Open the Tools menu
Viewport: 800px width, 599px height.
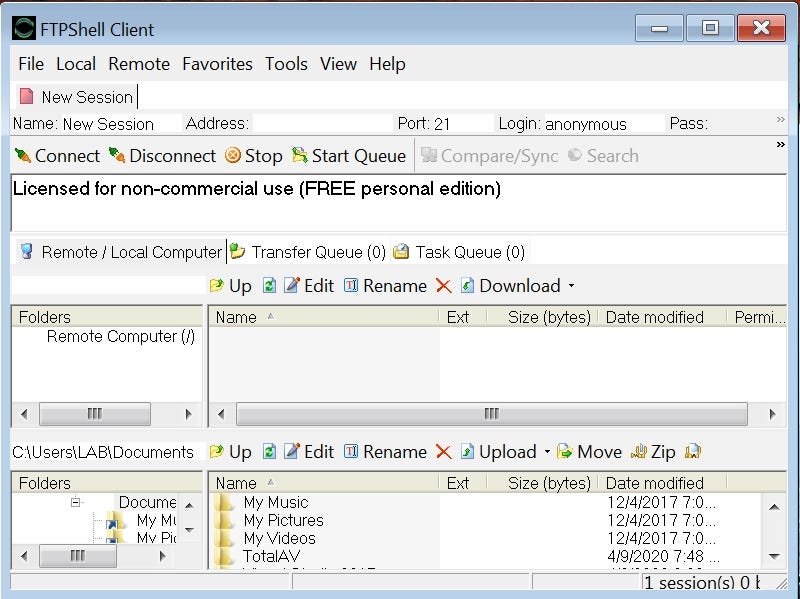point(287,63)
